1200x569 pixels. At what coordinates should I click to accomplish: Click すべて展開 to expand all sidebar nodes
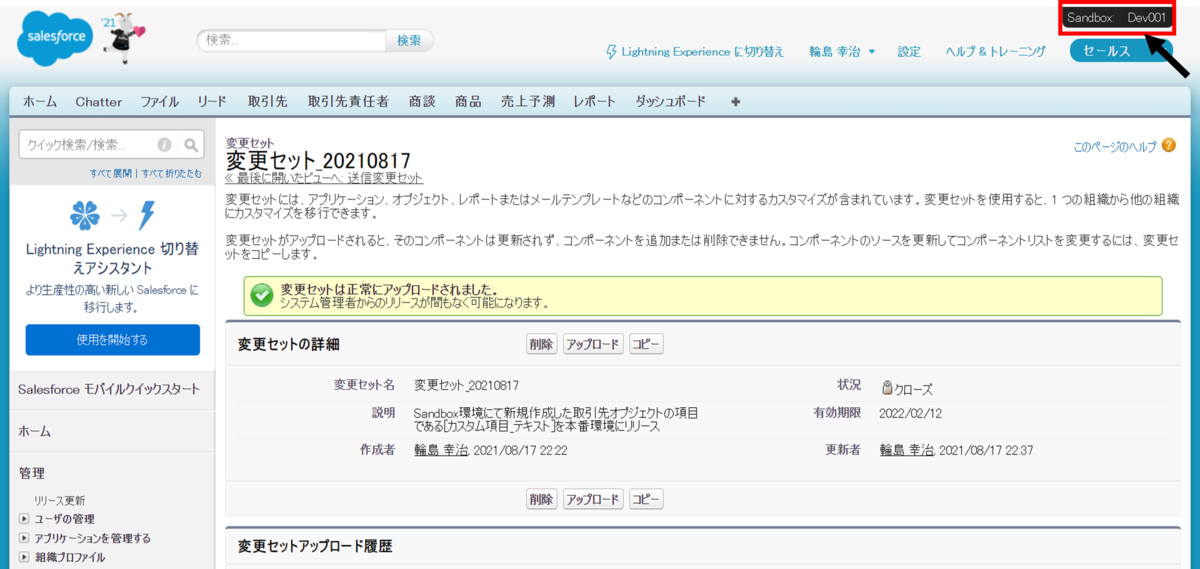tap(110, 173)
